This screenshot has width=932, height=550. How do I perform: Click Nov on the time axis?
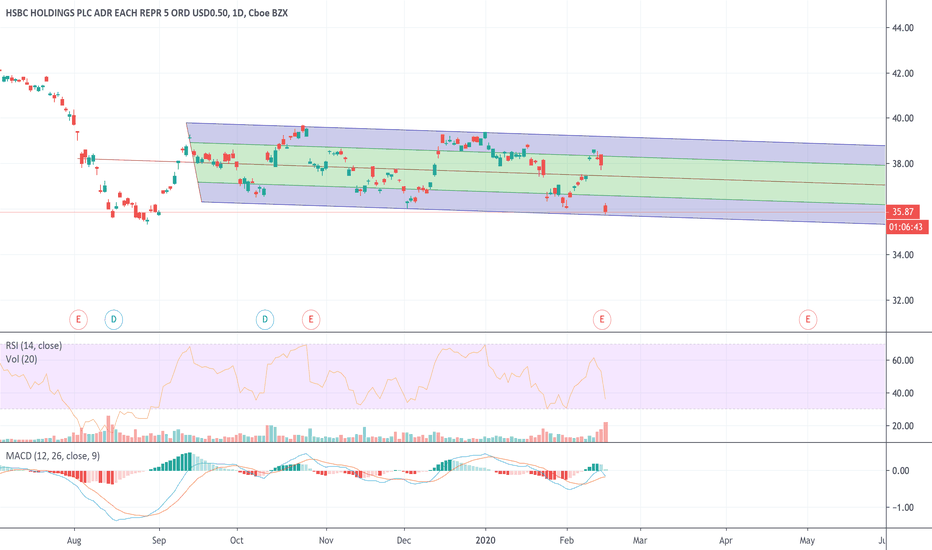[x=326, y=540]
